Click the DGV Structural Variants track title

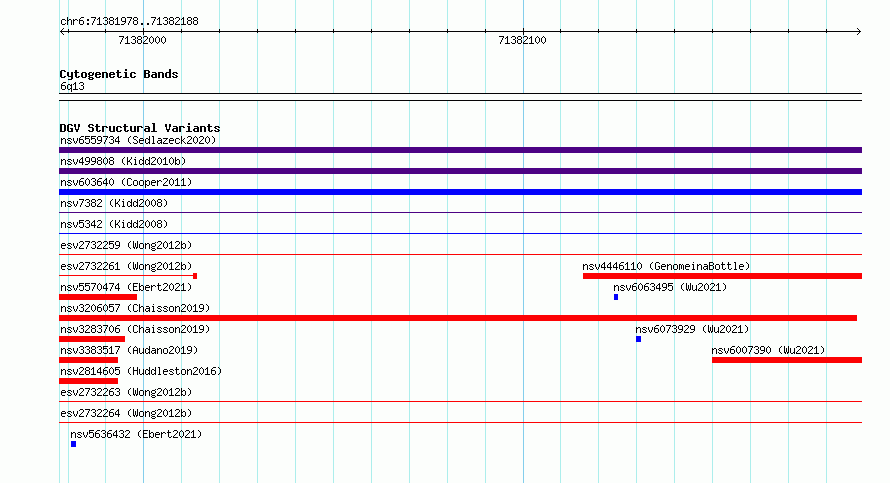(140, 128)
